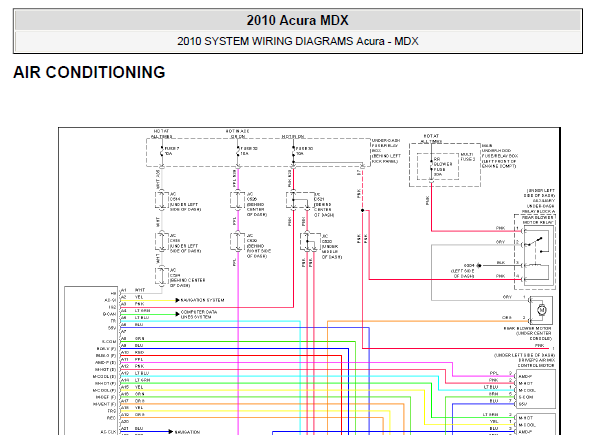Click the 'S-COM' signal label beside pin A8
The height and width of the screenshot is (435, 599).
click(109, 341)
